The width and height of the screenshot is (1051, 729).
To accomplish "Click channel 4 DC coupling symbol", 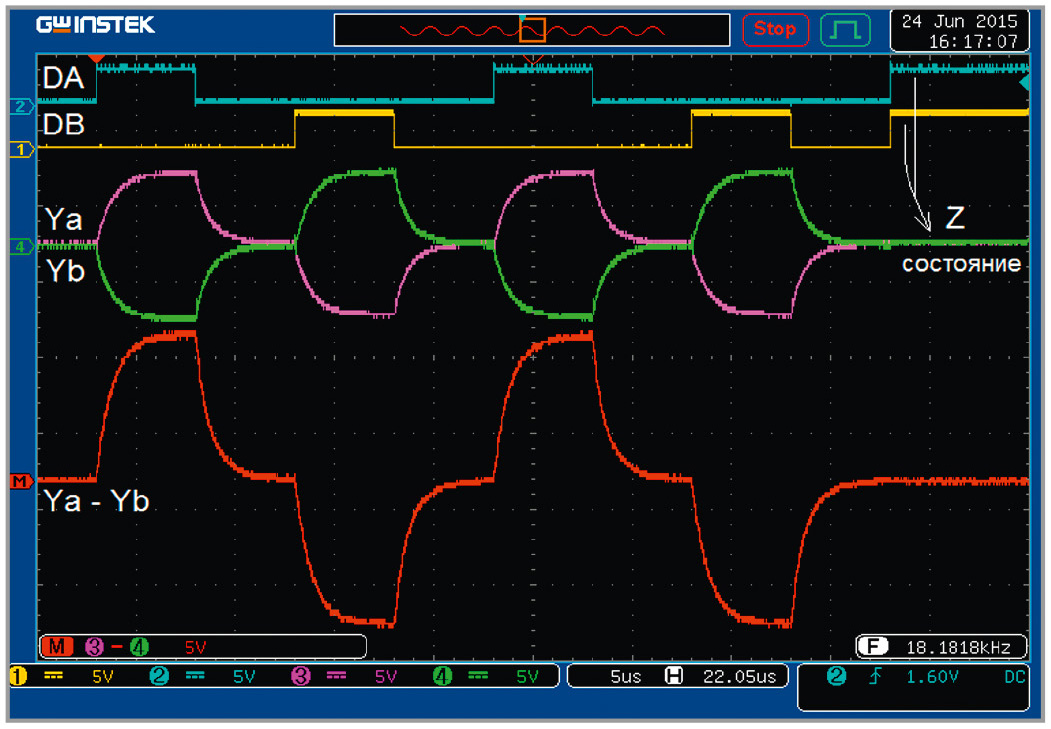I will pyautogui.click(x=478, y=677).
